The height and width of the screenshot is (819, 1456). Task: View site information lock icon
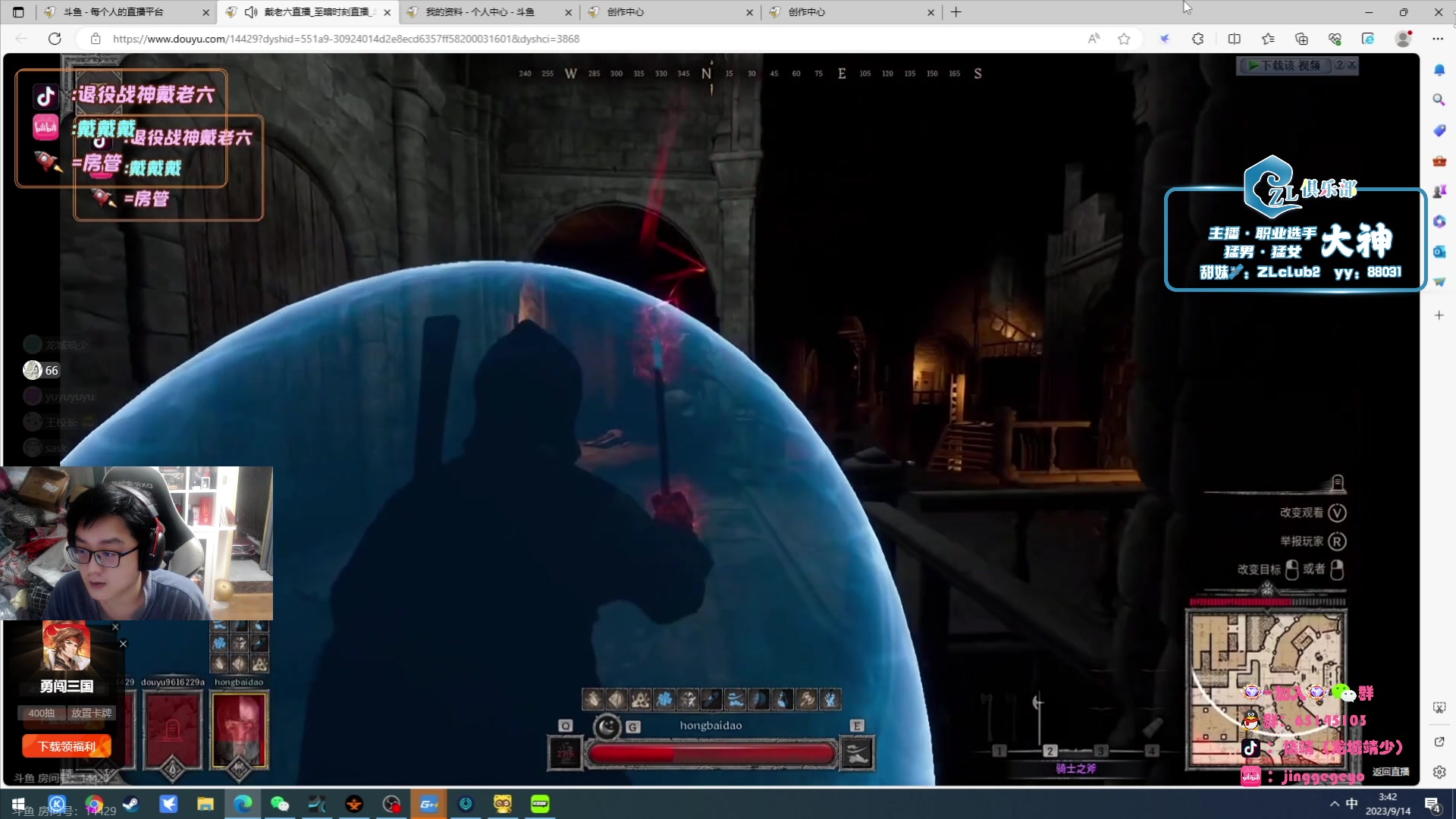[96, 39]
